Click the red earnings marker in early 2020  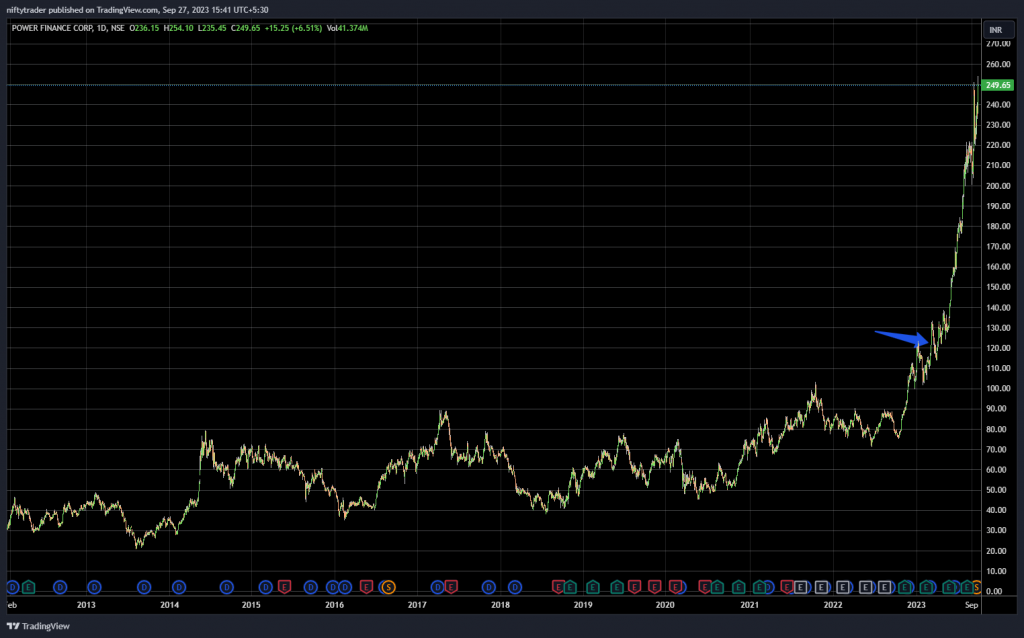(675, 587)
